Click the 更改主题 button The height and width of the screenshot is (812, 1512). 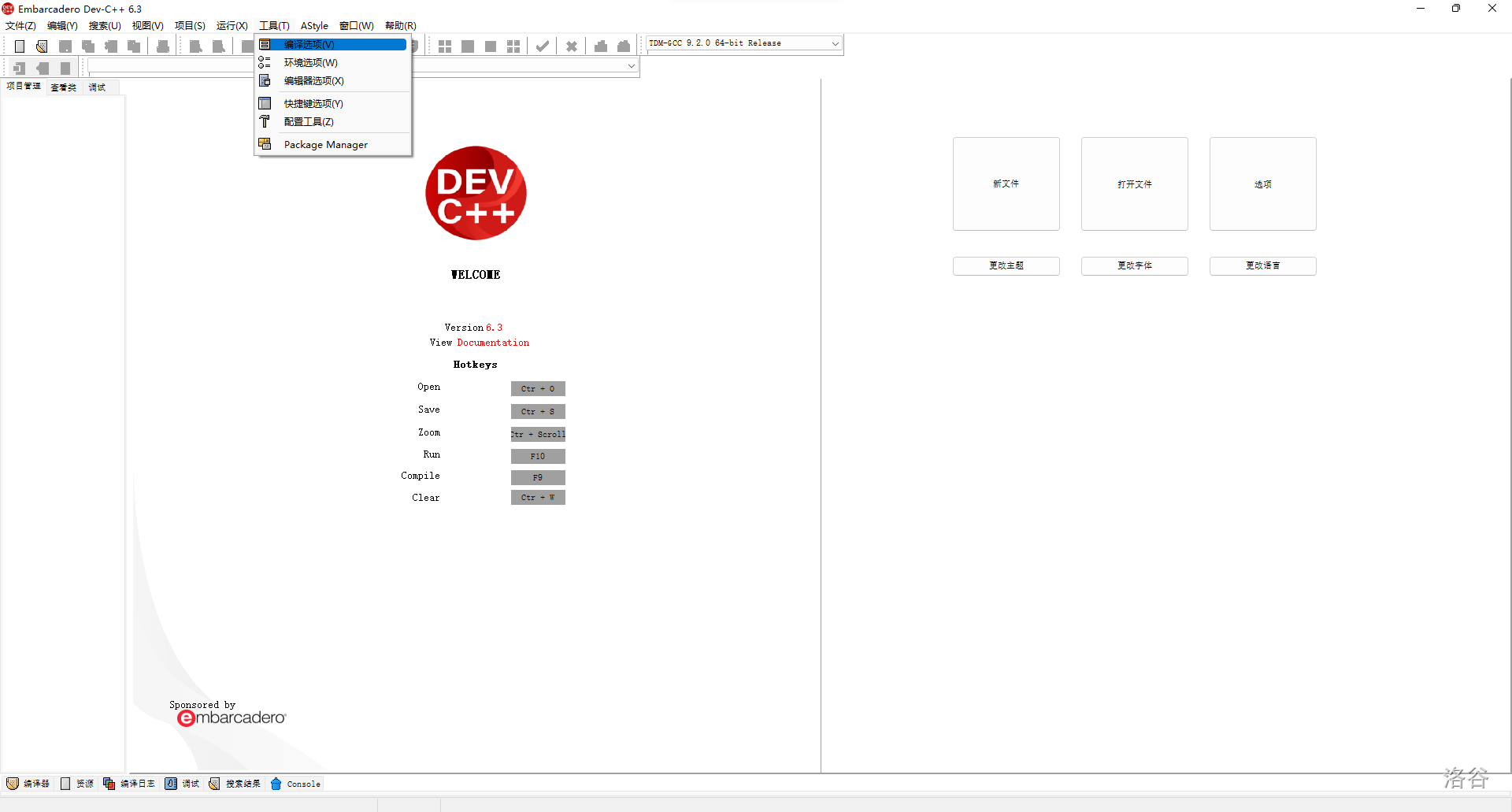pos(1006,265)
